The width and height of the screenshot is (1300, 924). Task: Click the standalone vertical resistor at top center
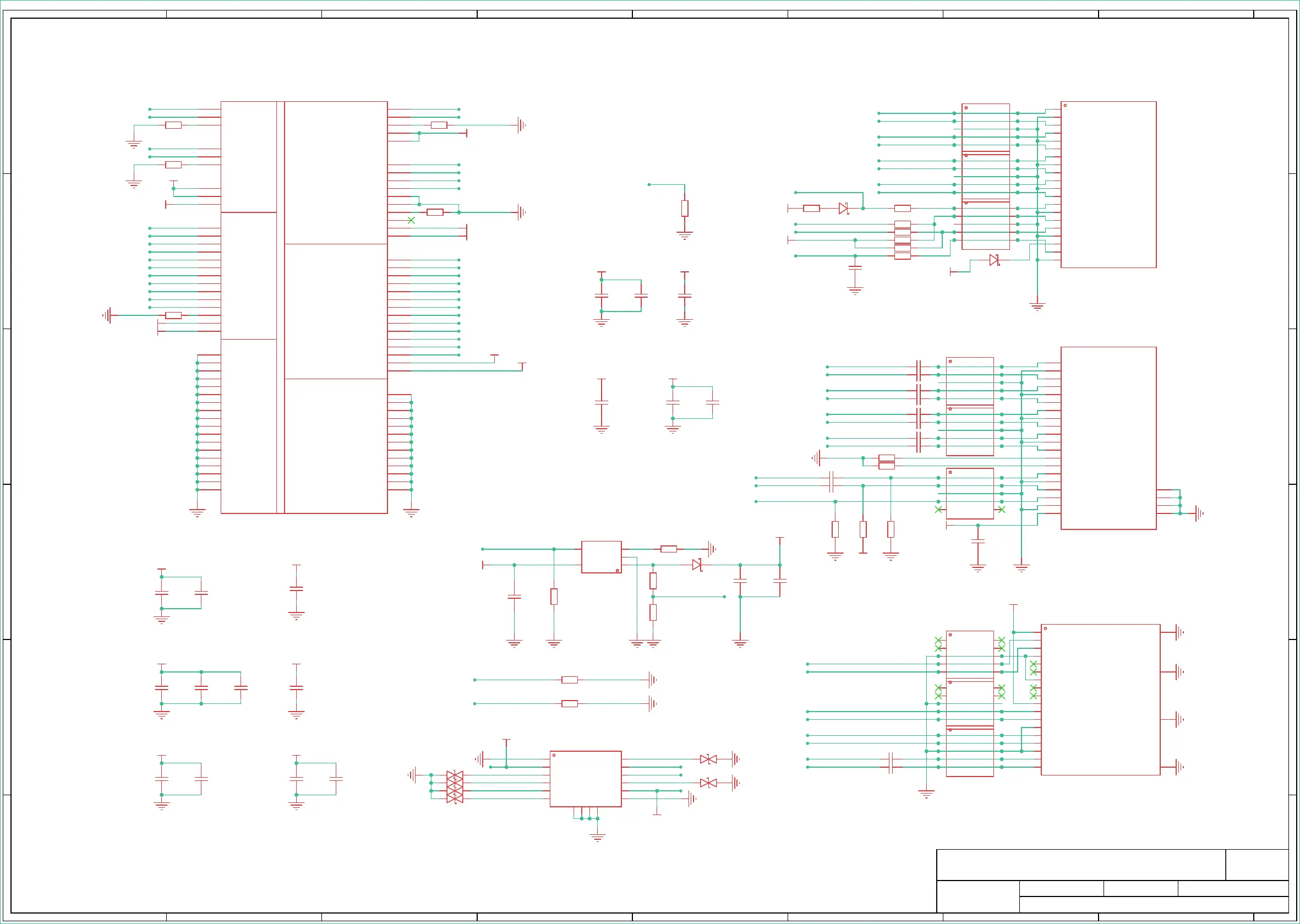(685, 208)
